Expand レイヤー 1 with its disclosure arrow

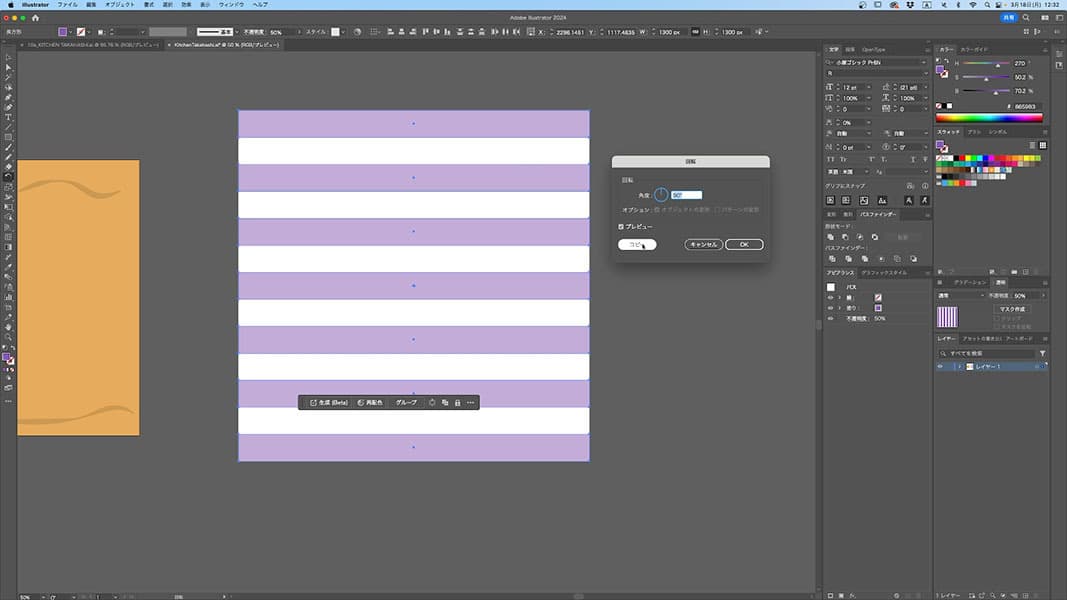point(959,367)
